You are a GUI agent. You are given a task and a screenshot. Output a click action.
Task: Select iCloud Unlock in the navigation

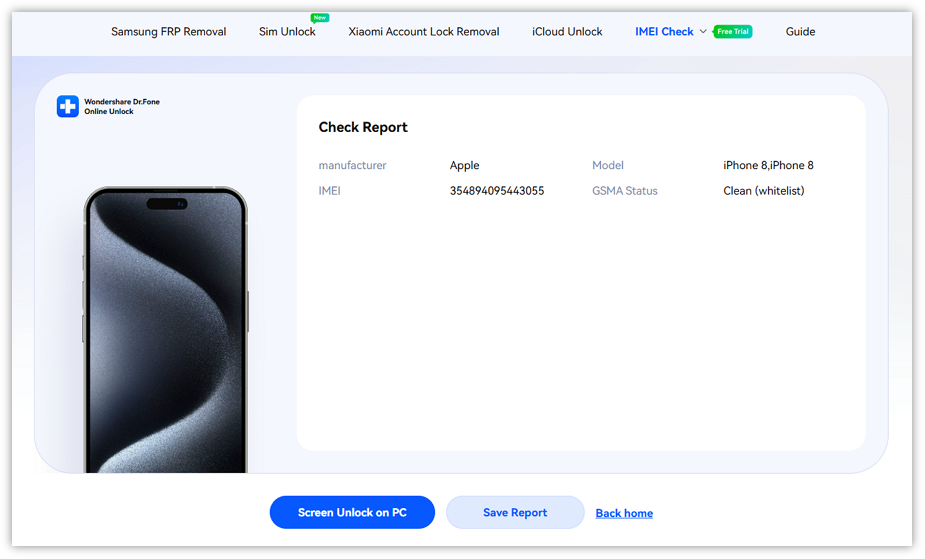click(567, 32)
